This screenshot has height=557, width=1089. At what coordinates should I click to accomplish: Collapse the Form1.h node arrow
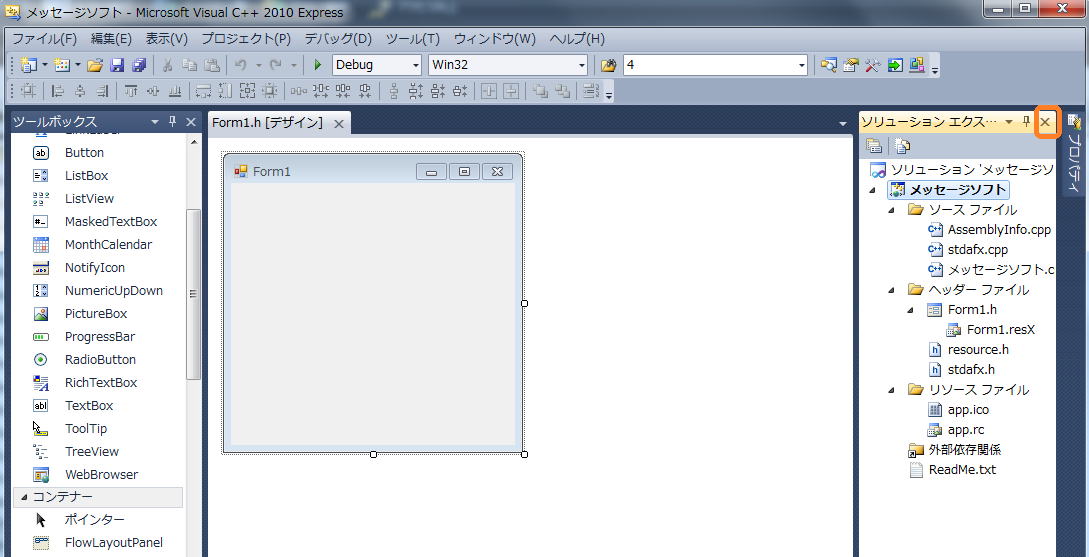point(911,310)
